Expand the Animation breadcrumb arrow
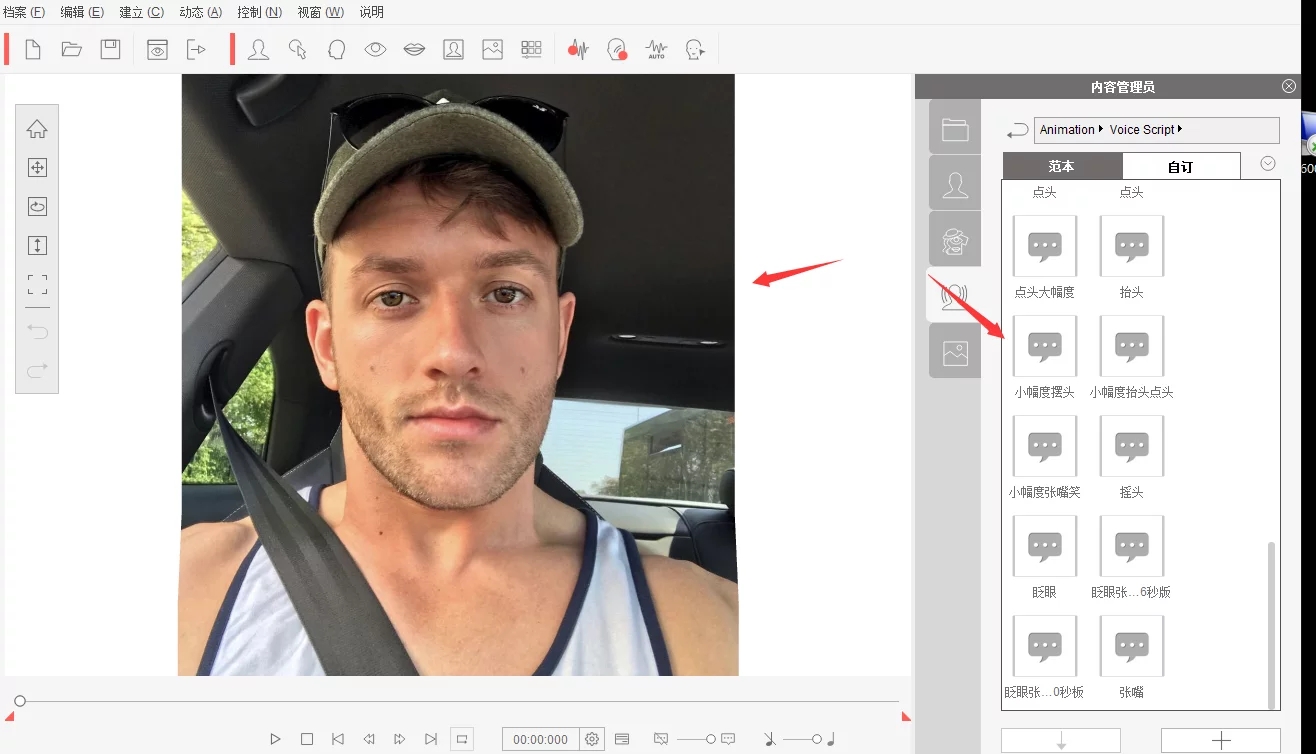The height and width of the screenshot is (754, 1316). 1101,130
